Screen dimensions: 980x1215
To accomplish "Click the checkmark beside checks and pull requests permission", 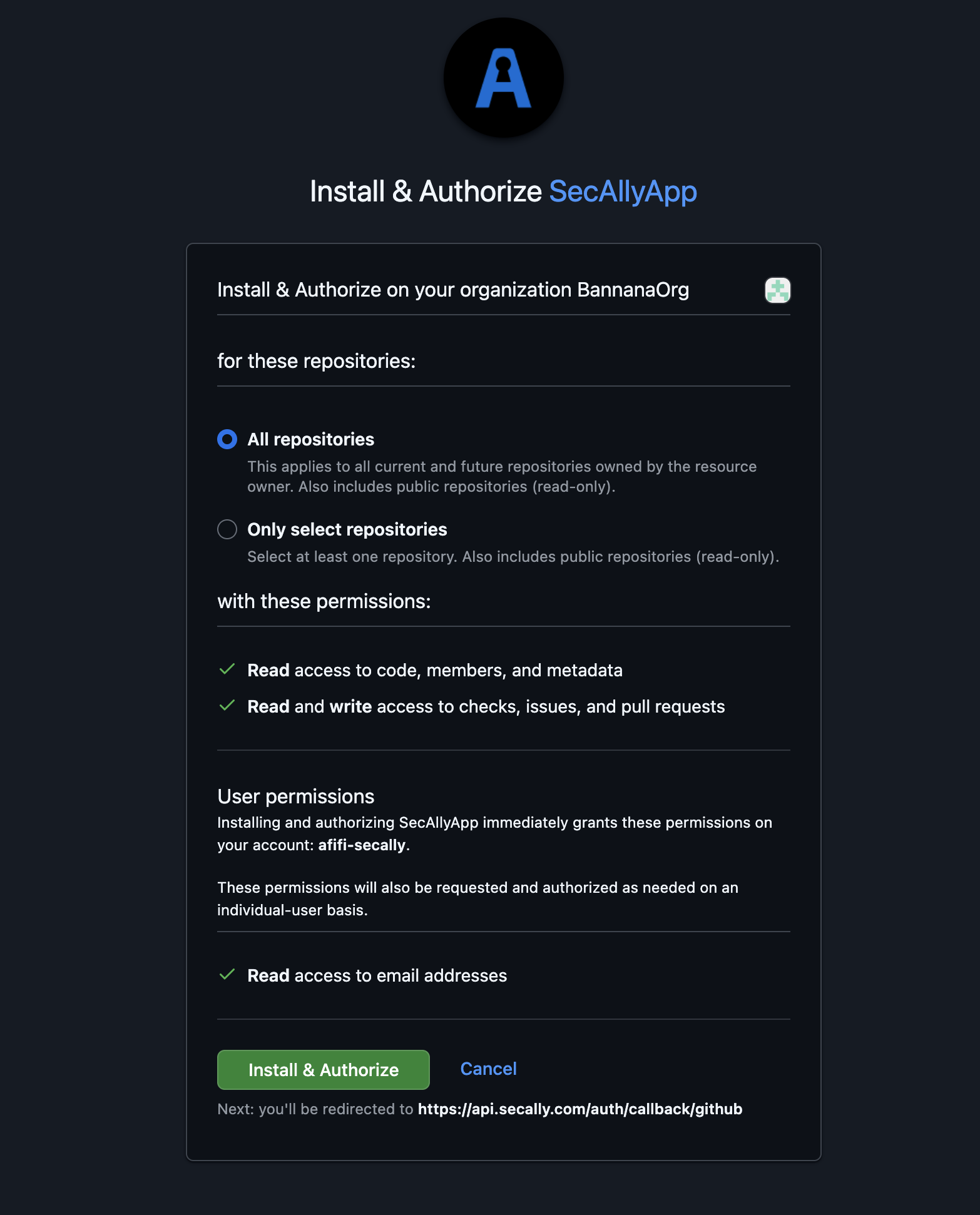I will click(x=227, y=706).
